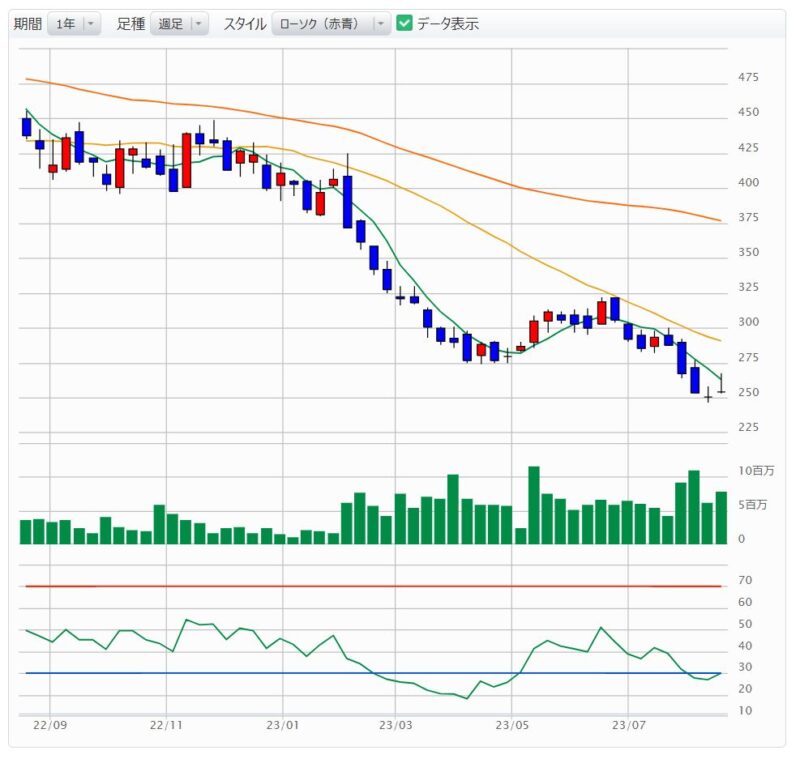This screenshot has height=759, width=800.
Task: Click the 足種 label text
Action: click(131, 24)
